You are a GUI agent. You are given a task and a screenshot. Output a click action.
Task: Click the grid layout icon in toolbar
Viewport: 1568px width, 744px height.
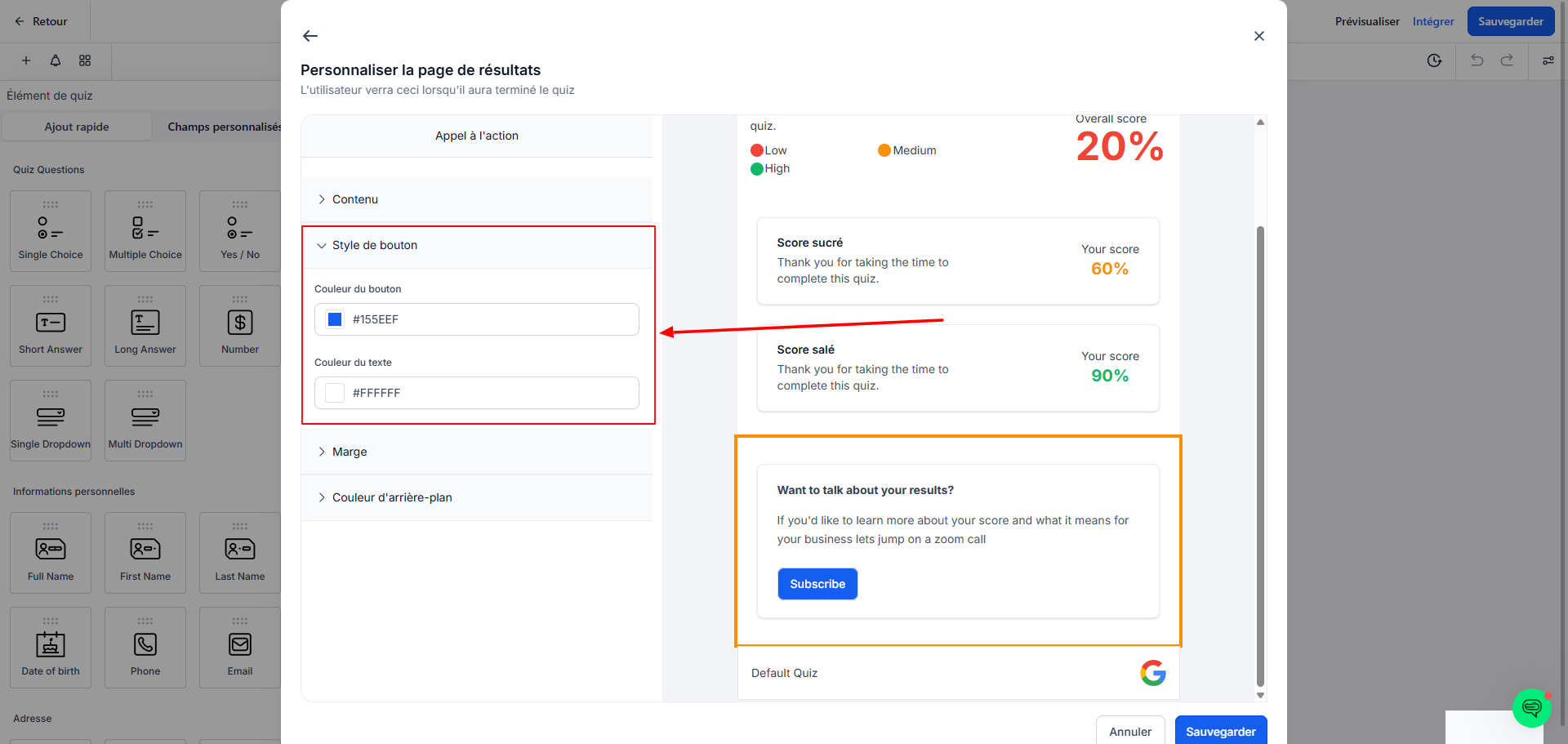[85, 60]
